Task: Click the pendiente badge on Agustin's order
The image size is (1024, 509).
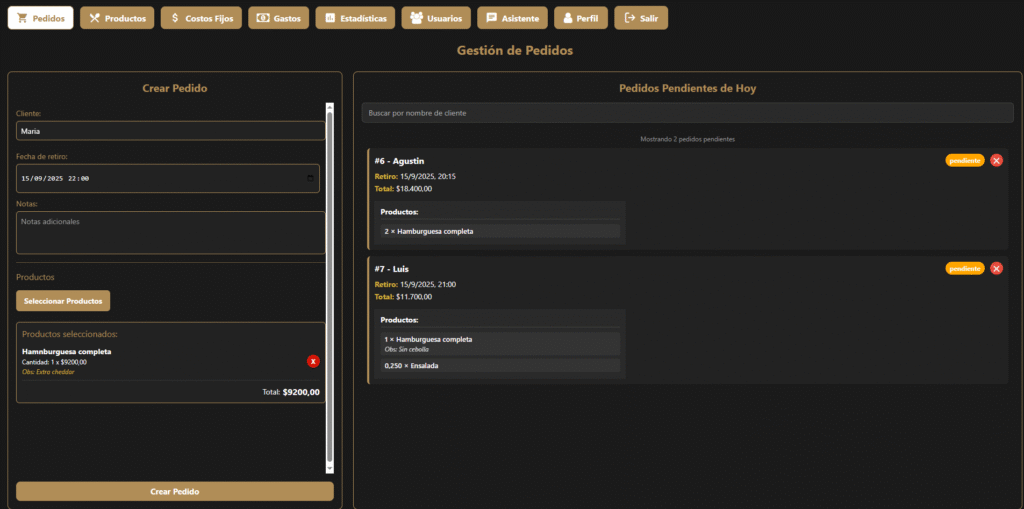Action: pos(965,160)
